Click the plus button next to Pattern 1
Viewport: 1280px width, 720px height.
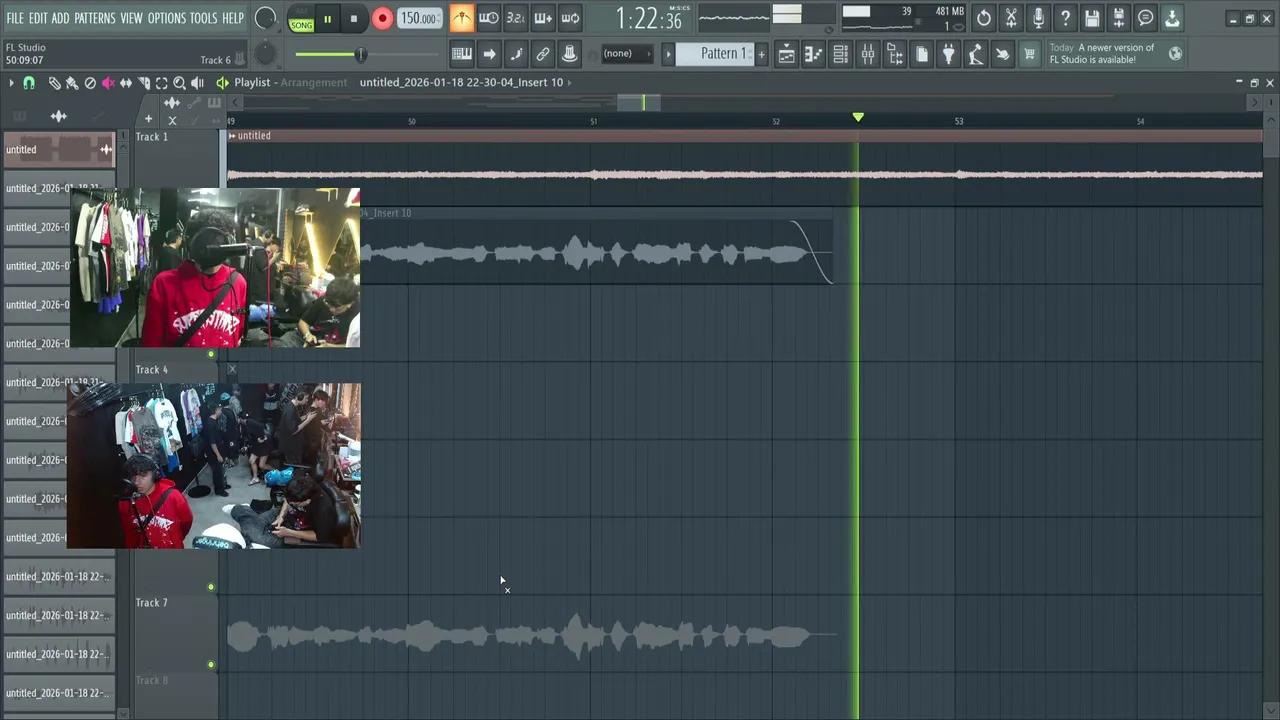762,54
